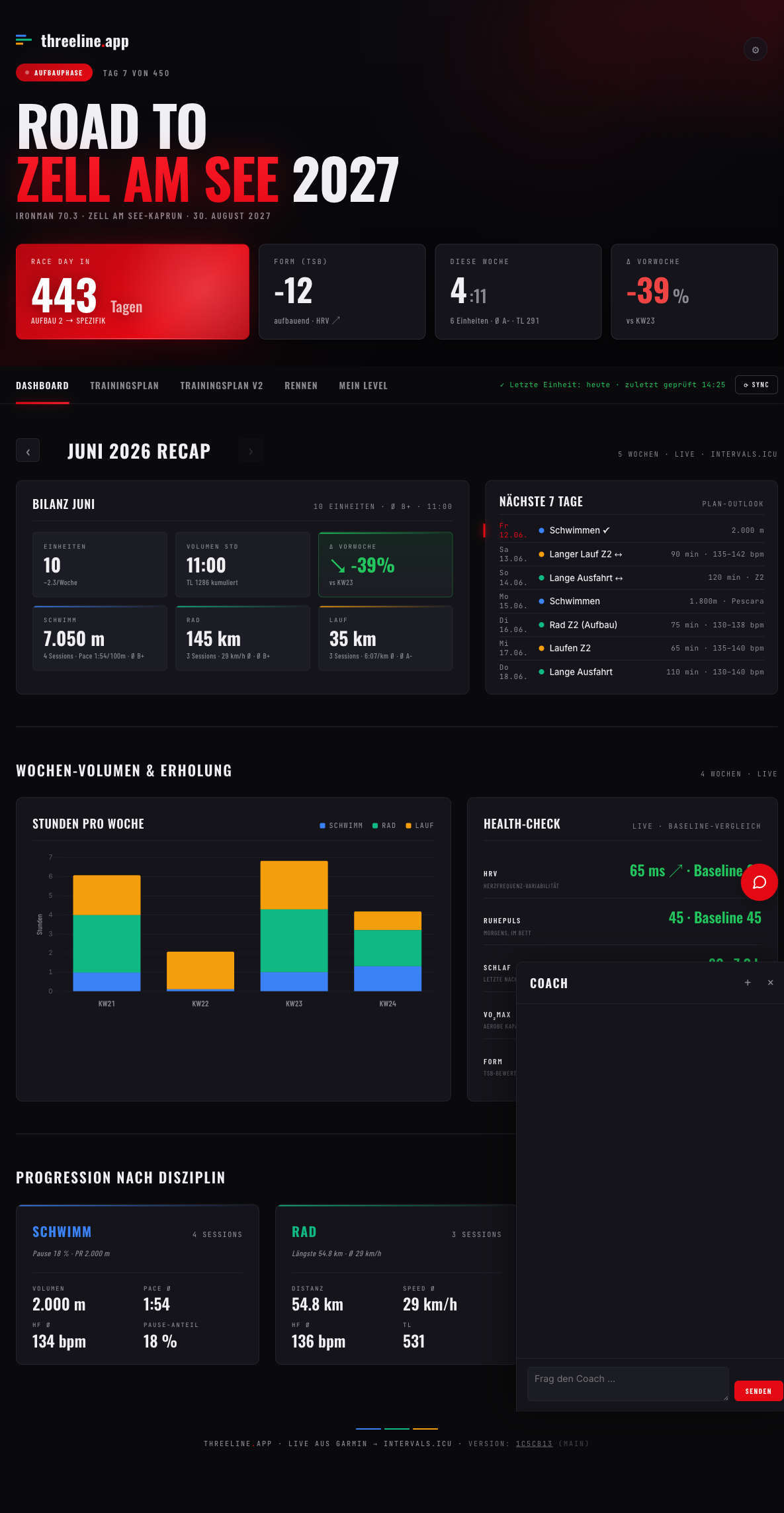Click the KW21 stacked bar
This screenshot has height=1513, width=784.
[107, 933]
